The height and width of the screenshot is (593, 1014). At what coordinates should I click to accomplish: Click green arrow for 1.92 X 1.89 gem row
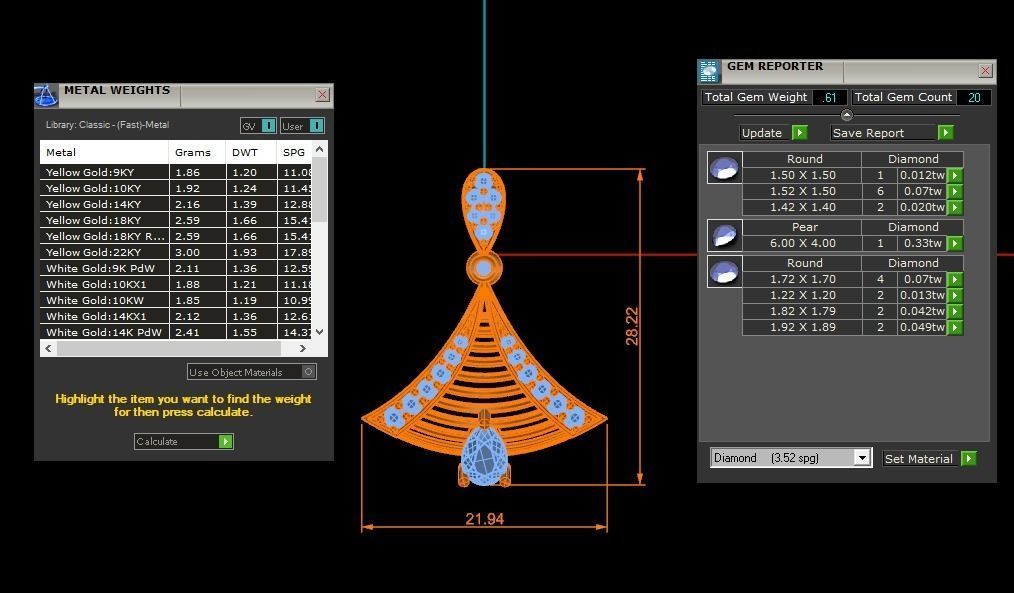point(955,328)
